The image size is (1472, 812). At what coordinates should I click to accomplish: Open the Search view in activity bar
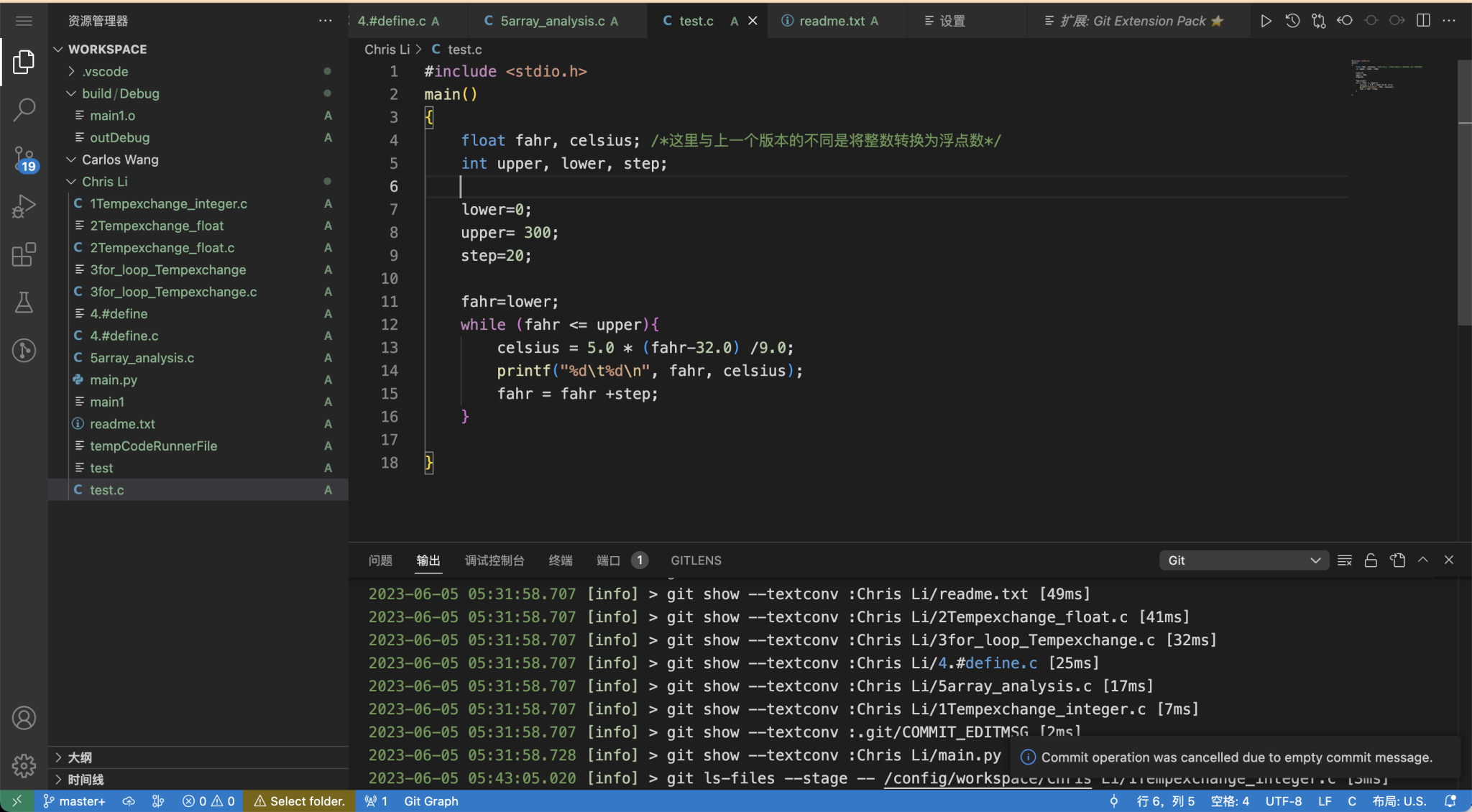(x=24, y=109)
